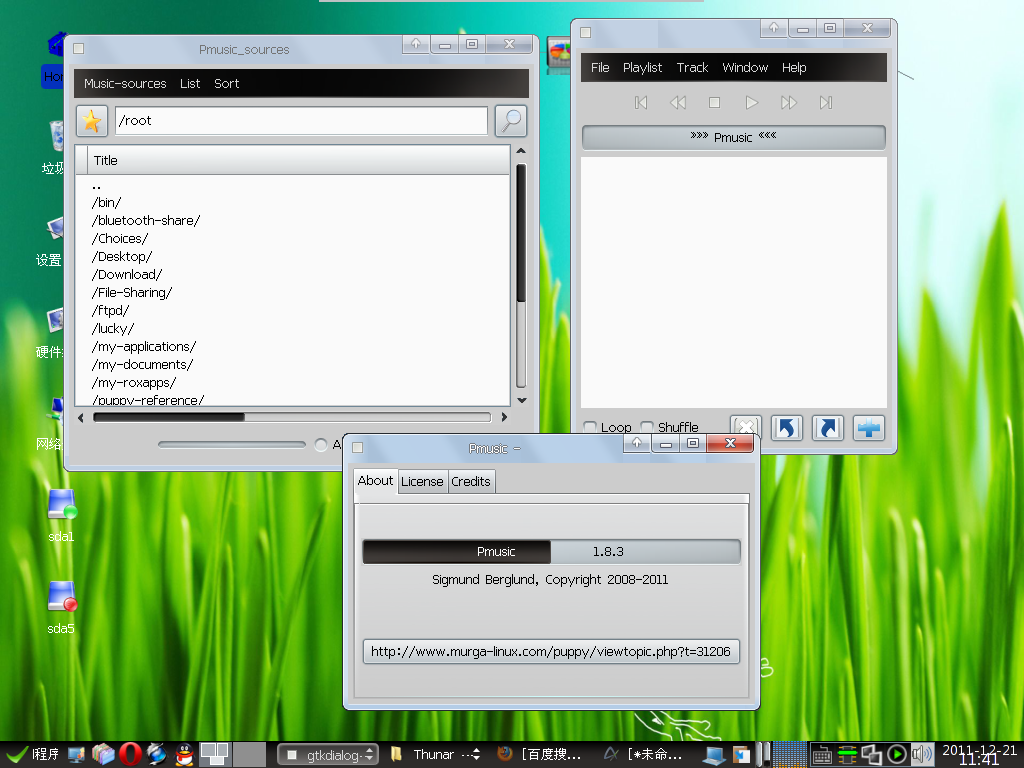Enable the Shuffle checkbox
Screen dimensions: 1024x768
[647, 427]
